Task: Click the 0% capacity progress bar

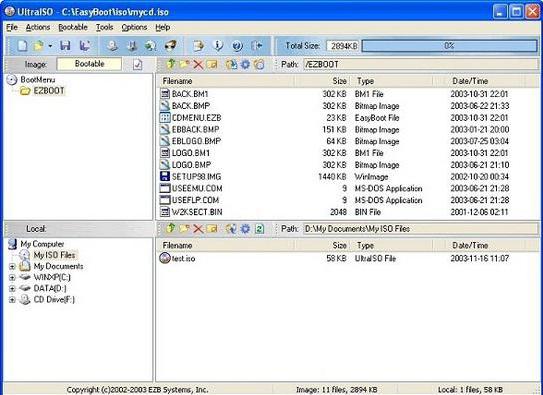Action: pos(449,46)
